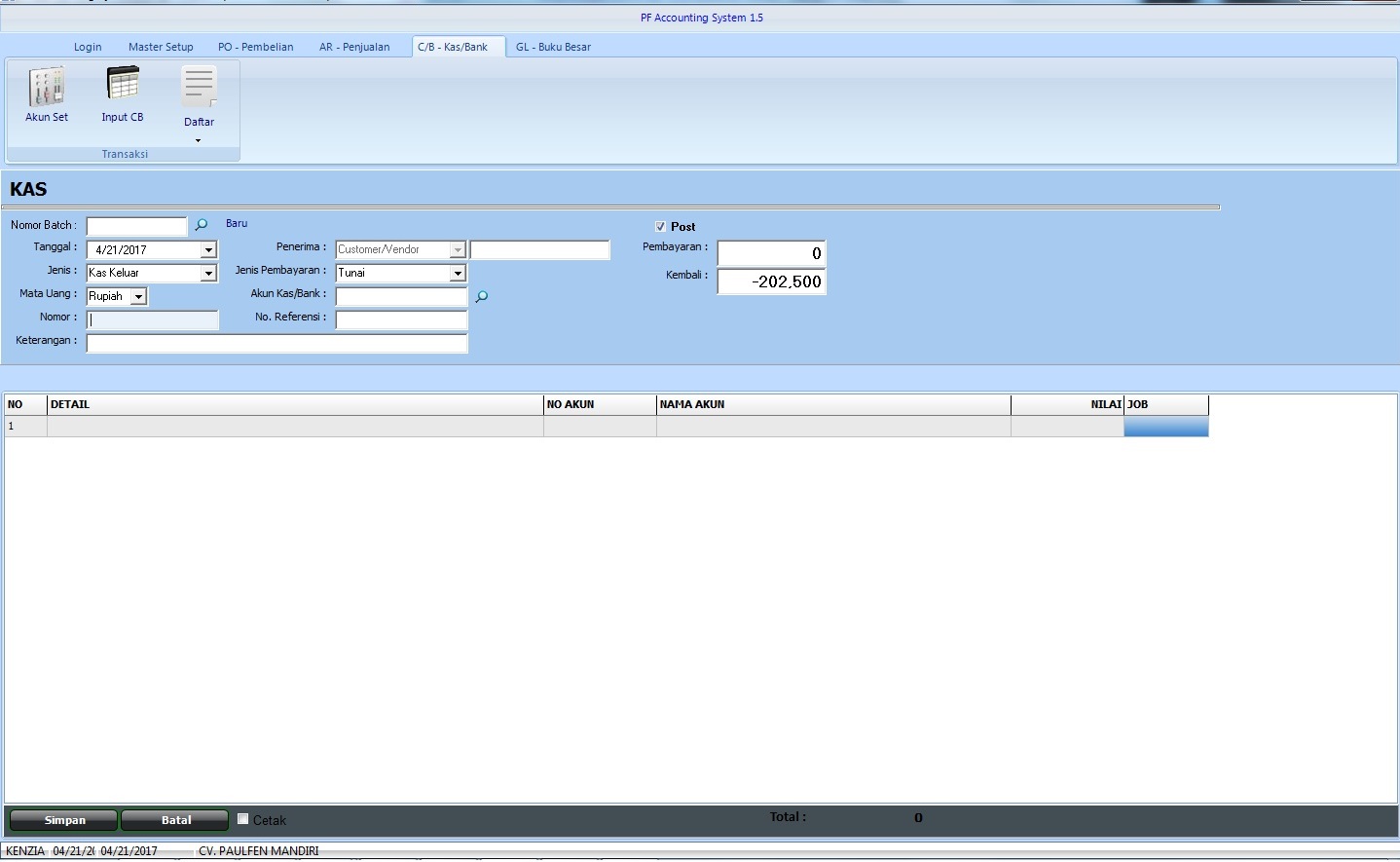Click the Akun Kas/Bank search magnifier
The image size is (1400, 862).
click(481, 296)
